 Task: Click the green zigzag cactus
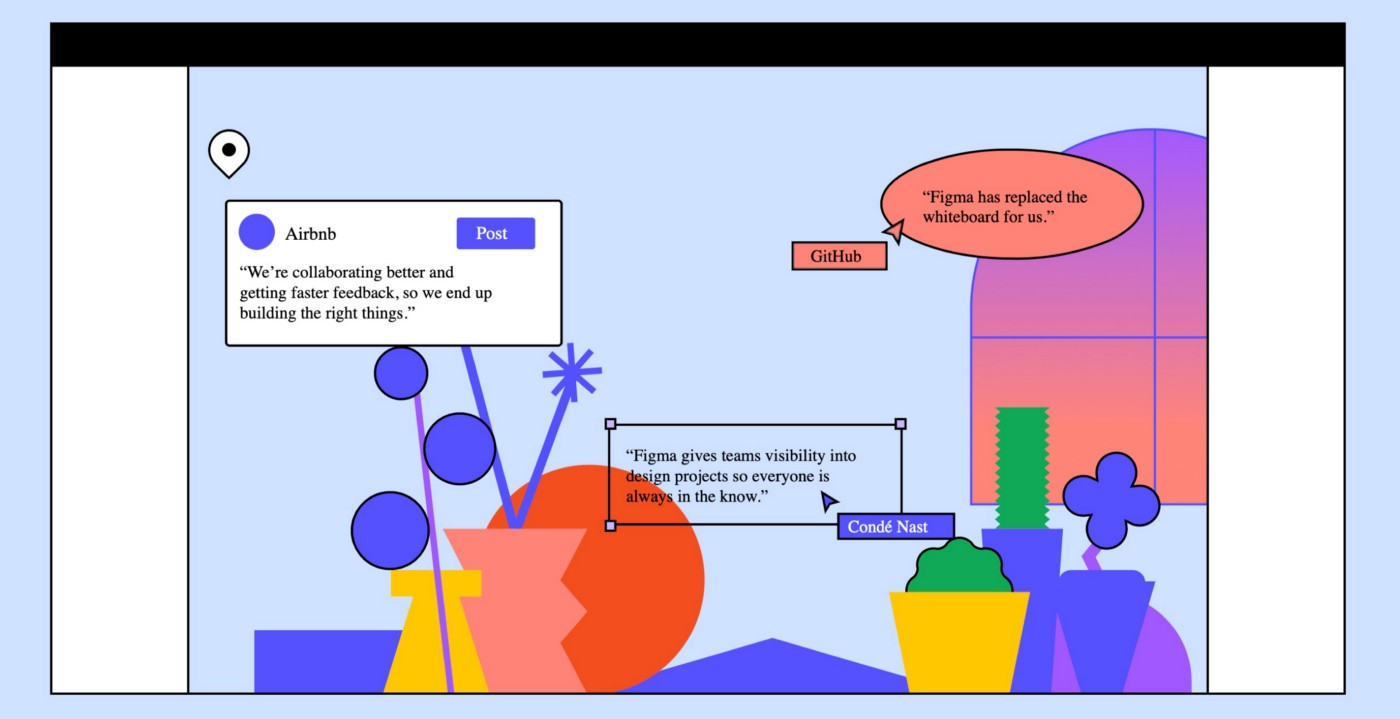[x=1022, y=467]
